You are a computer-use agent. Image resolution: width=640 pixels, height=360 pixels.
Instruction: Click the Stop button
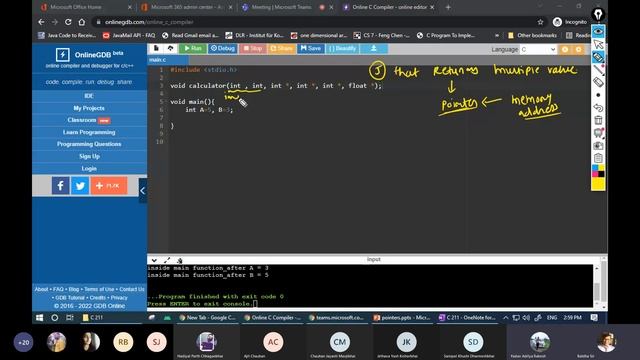tap(253, 49)
